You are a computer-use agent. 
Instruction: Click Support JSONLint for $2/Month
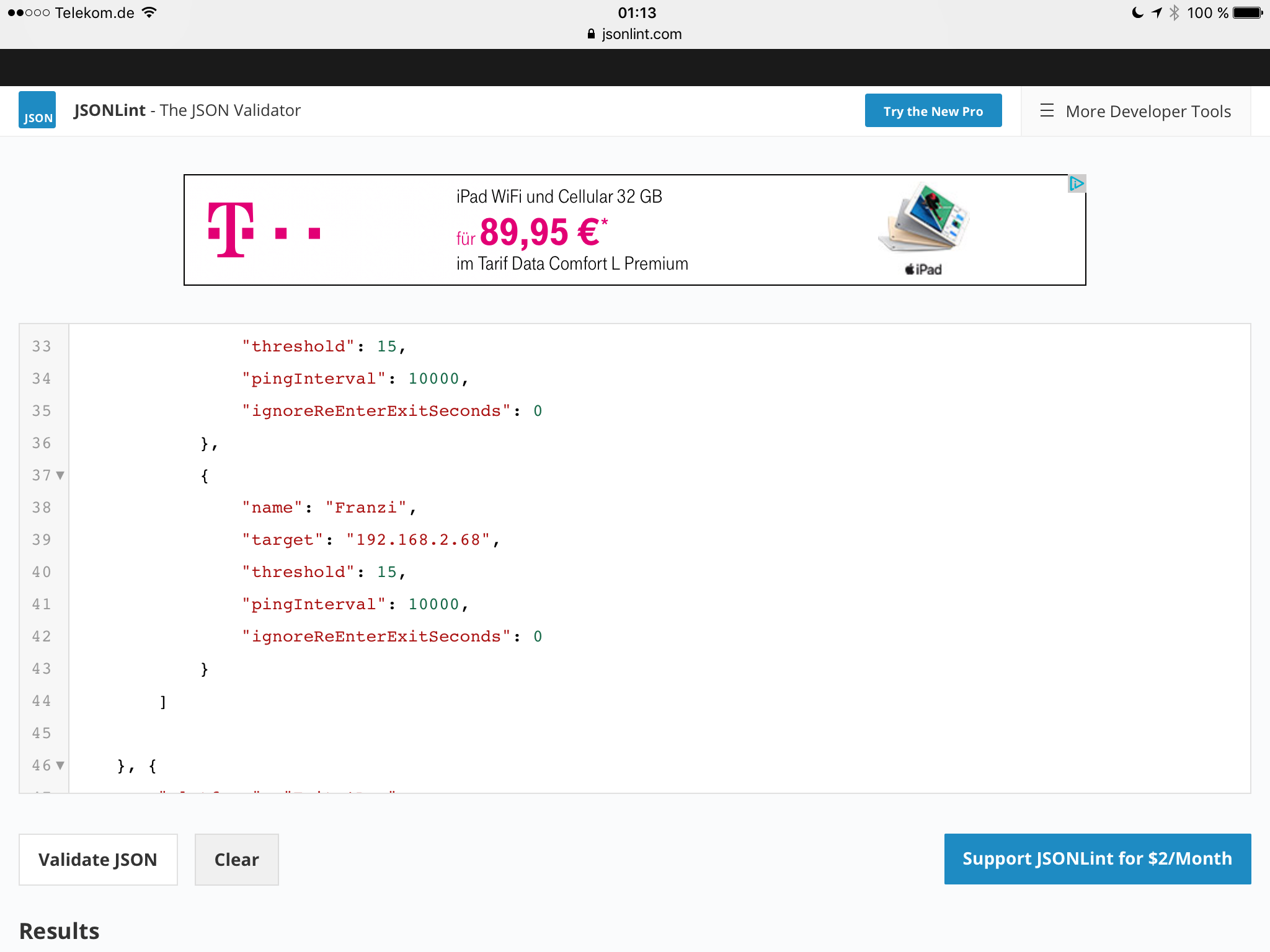pyautogui.click(x=1097, y=858)
